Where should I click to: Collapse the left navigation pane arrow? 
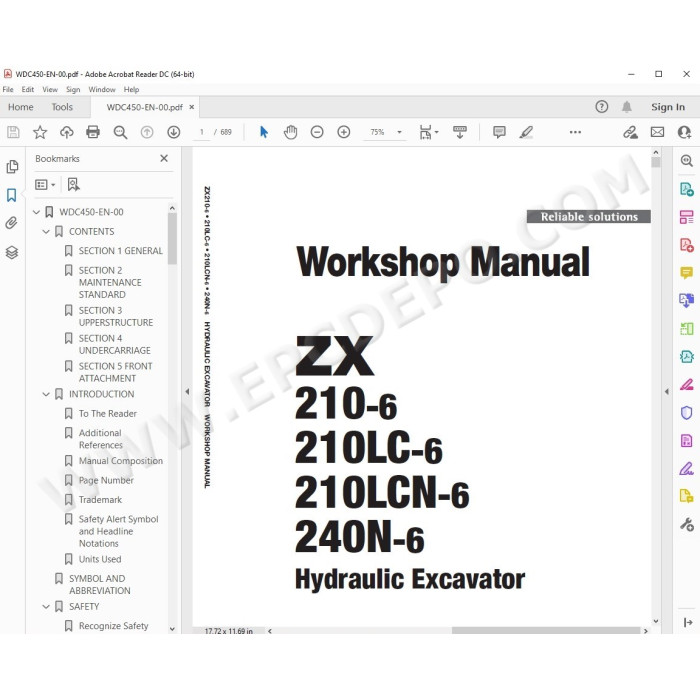pos(187,392)
